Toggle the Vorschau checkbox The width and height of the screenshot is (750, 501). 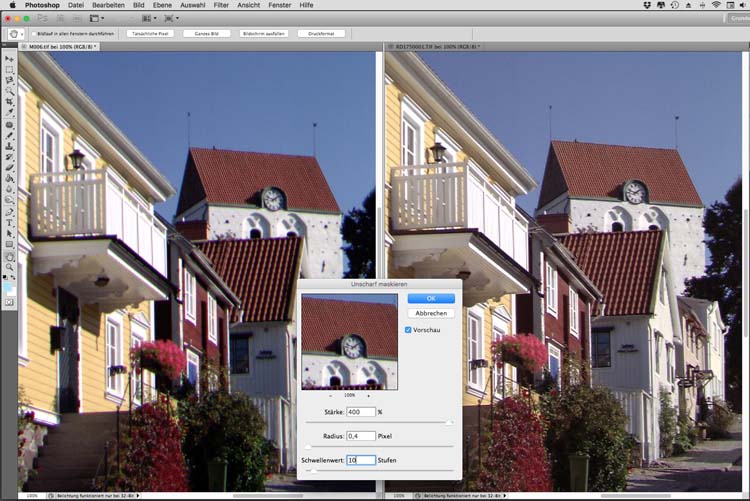409,329
